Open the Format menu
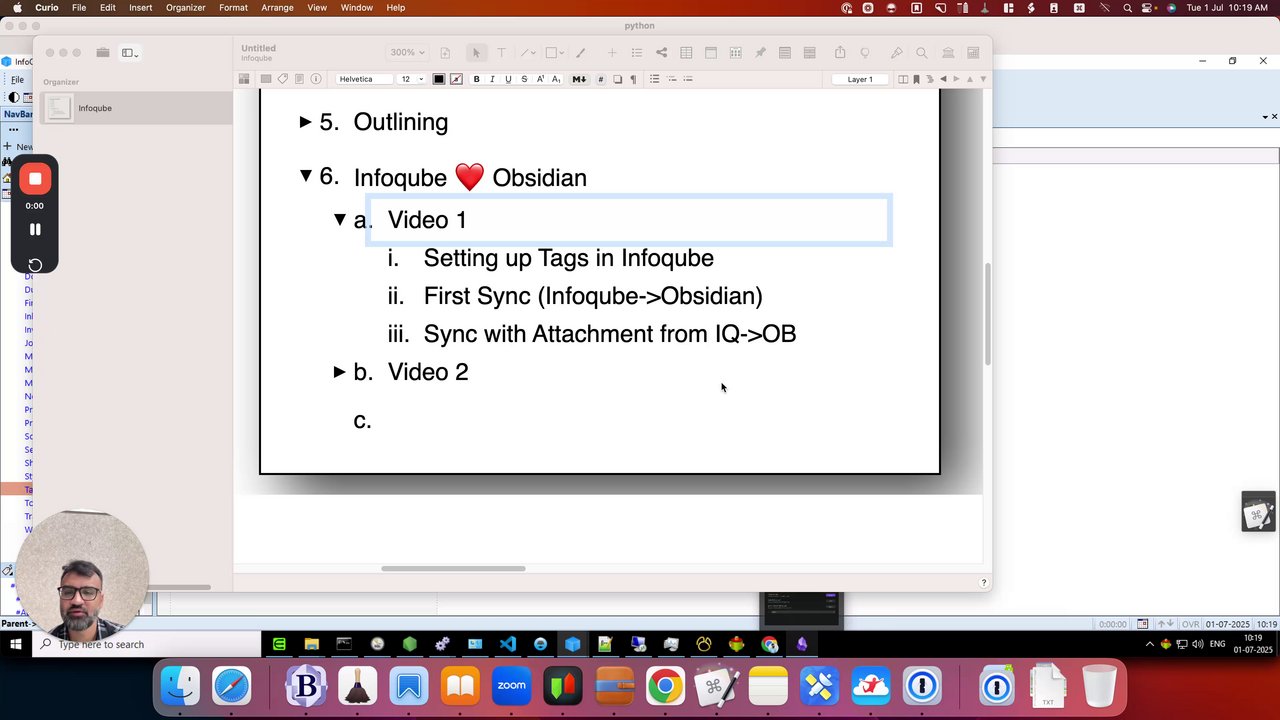This screenshot has height=720, width=1280. point(233,7)
